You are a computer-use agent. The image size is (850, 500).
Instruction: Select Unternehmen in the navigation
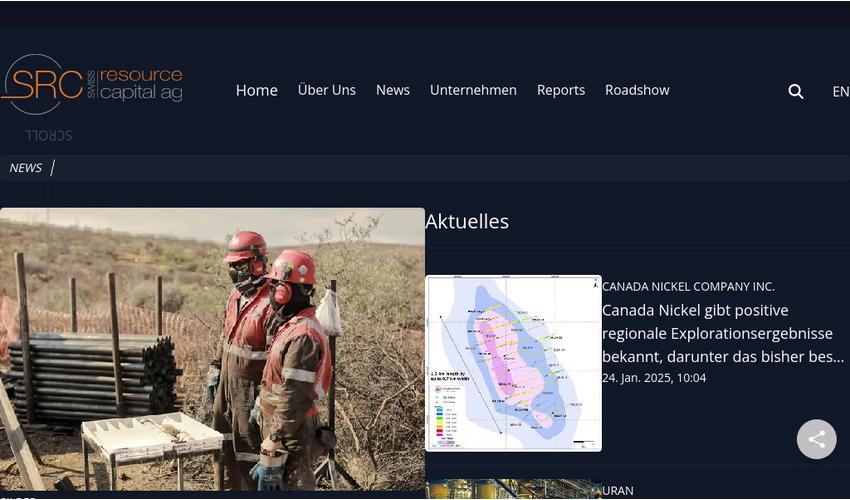tap(473, 90)
